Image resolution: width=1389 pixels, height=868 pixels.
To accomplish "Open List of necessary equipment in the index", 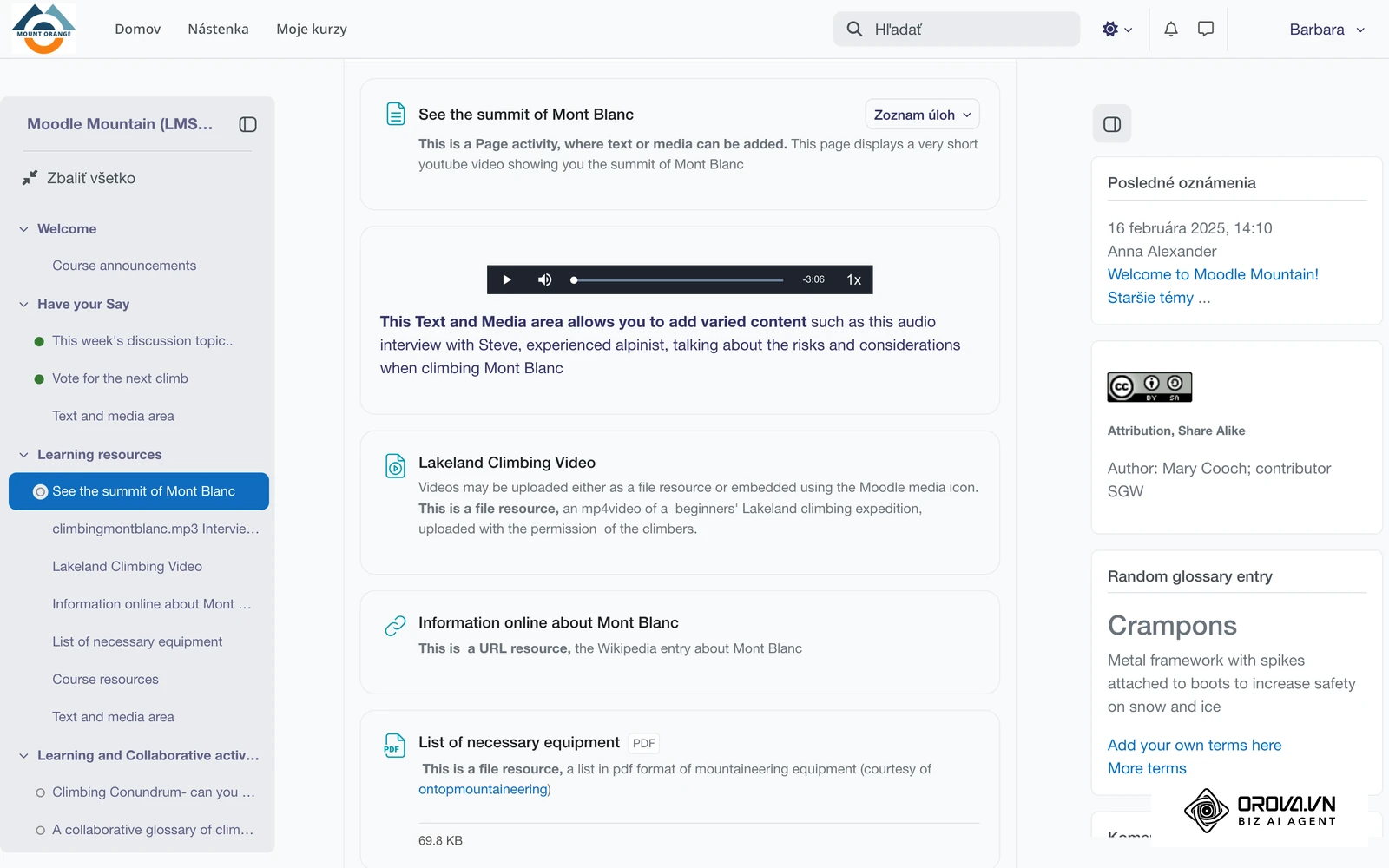I will [137, 641].
